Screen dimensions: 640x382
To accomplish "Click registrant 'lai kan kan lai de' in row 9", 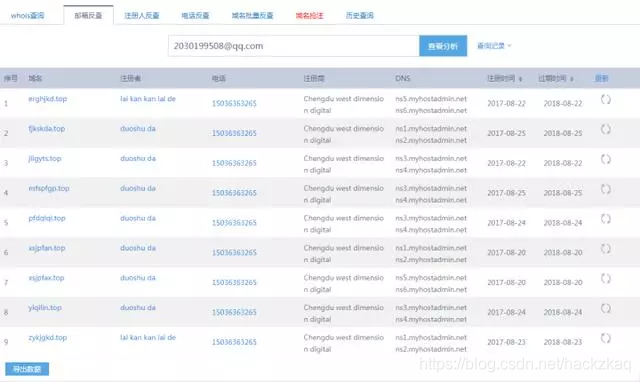I will [148, 338].
